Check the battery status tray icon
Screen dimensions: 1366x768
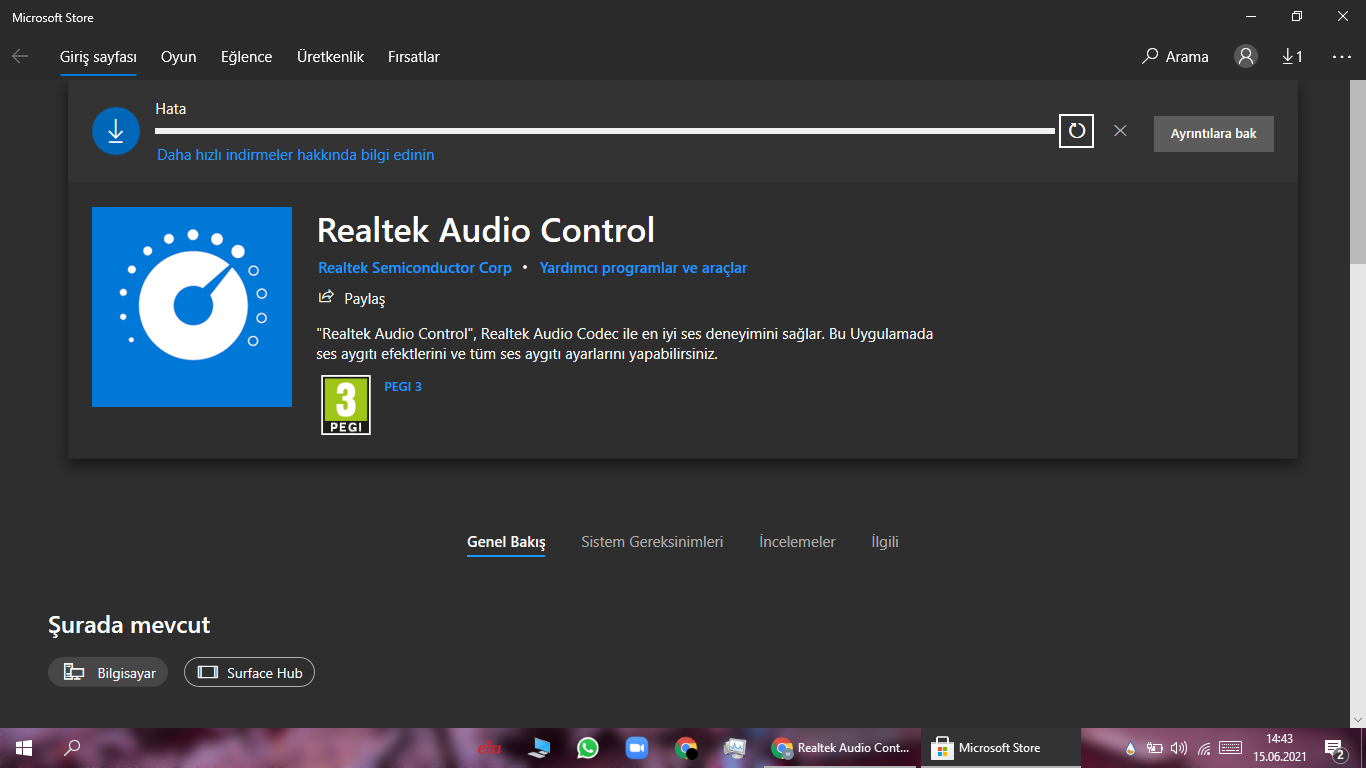[x=1155, y=748]
